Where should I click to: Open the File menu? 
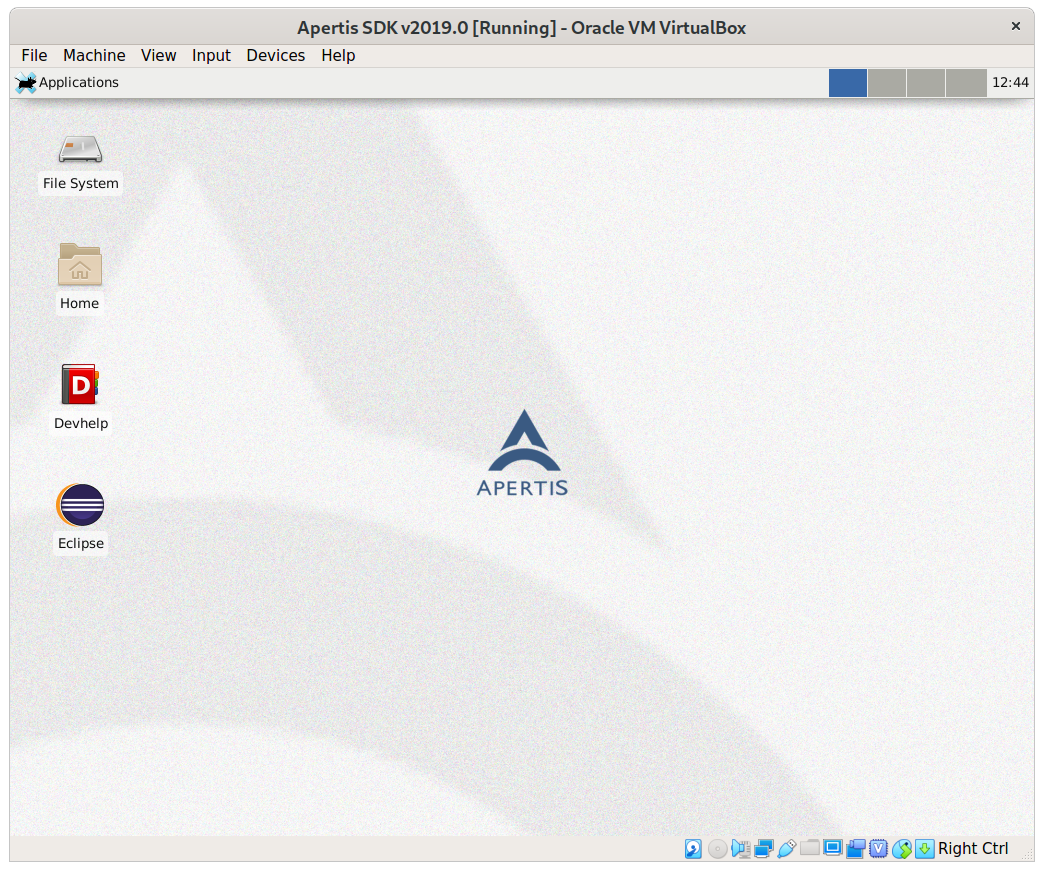click(34, 55)
